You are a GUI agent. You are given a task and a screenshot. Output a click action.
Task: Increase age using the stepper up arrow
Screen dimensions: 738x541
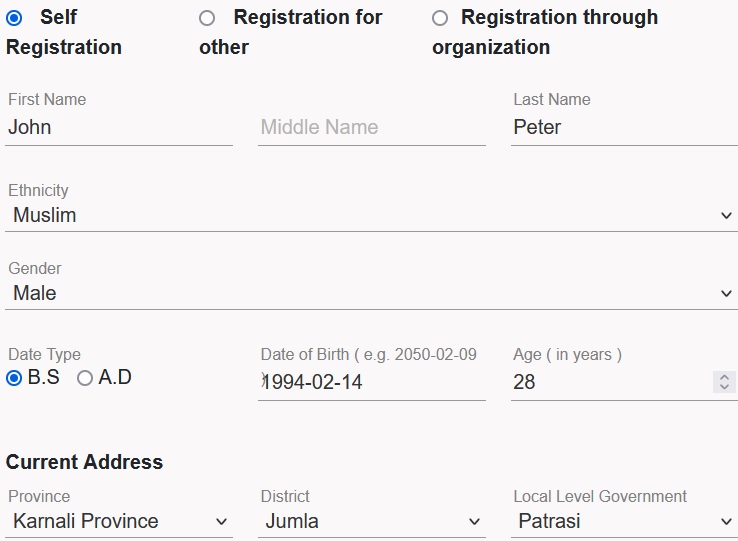tap(725, 377)
